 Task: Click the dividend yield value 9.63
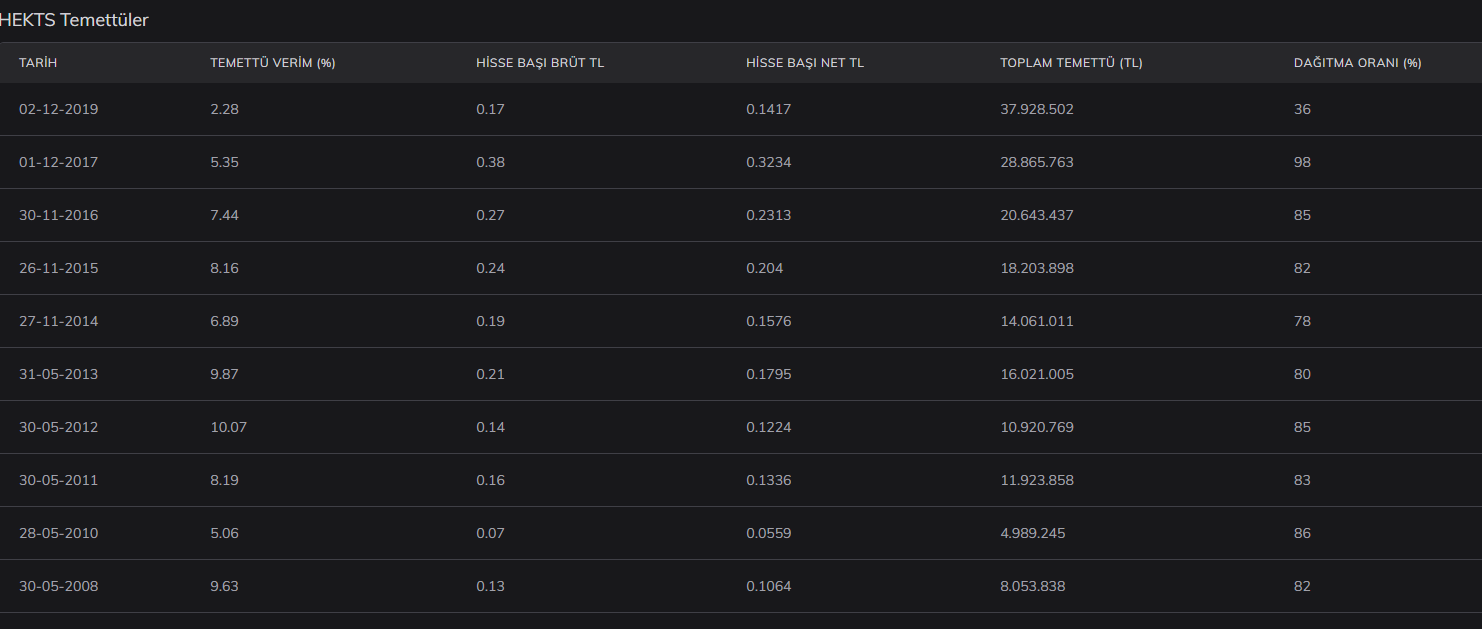pyautogui.click(x=224, y=586)
